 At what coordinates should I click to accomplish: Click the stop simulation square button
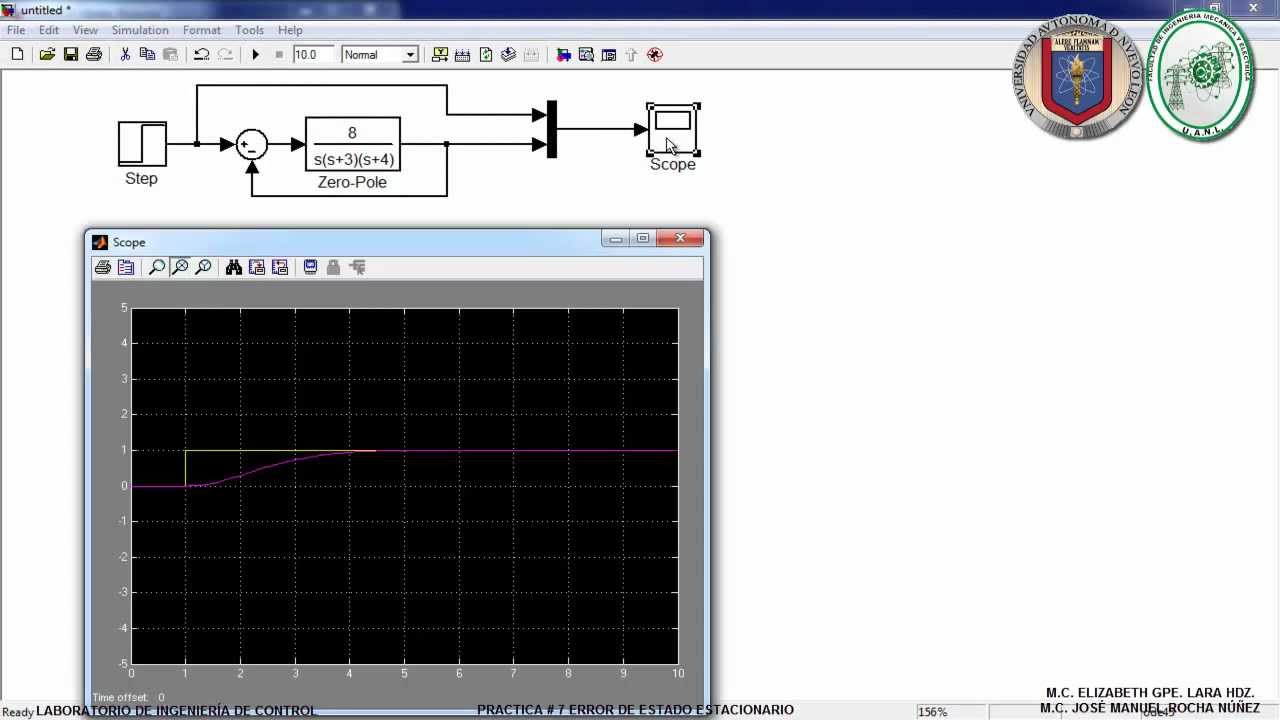tap(279, 55)
